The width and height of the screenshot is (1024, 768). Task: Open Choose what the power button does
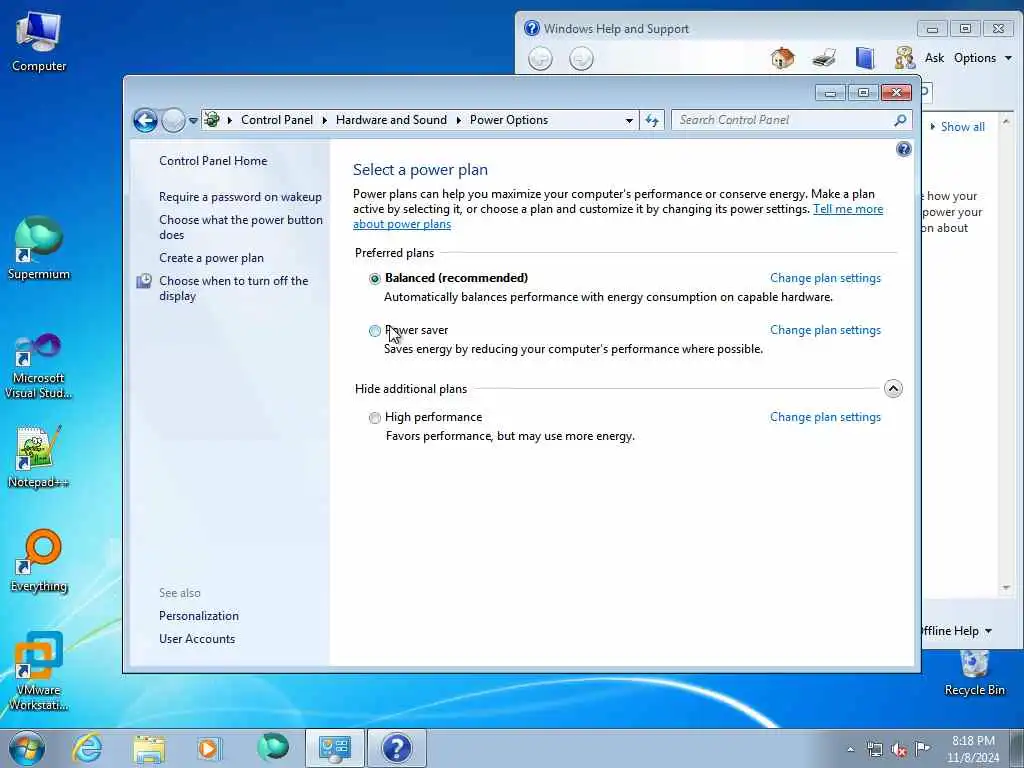pos(240,227)
